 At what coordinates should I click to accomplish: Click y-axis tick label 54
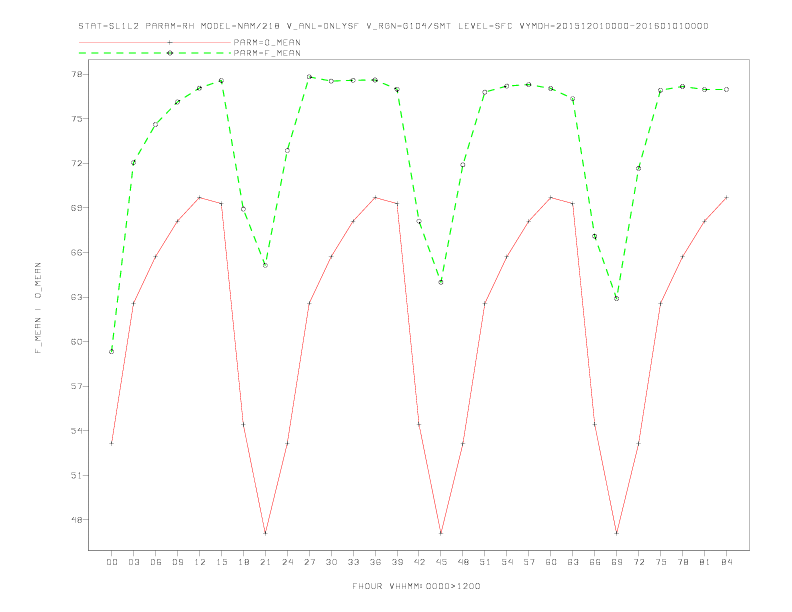click(76, 431)
